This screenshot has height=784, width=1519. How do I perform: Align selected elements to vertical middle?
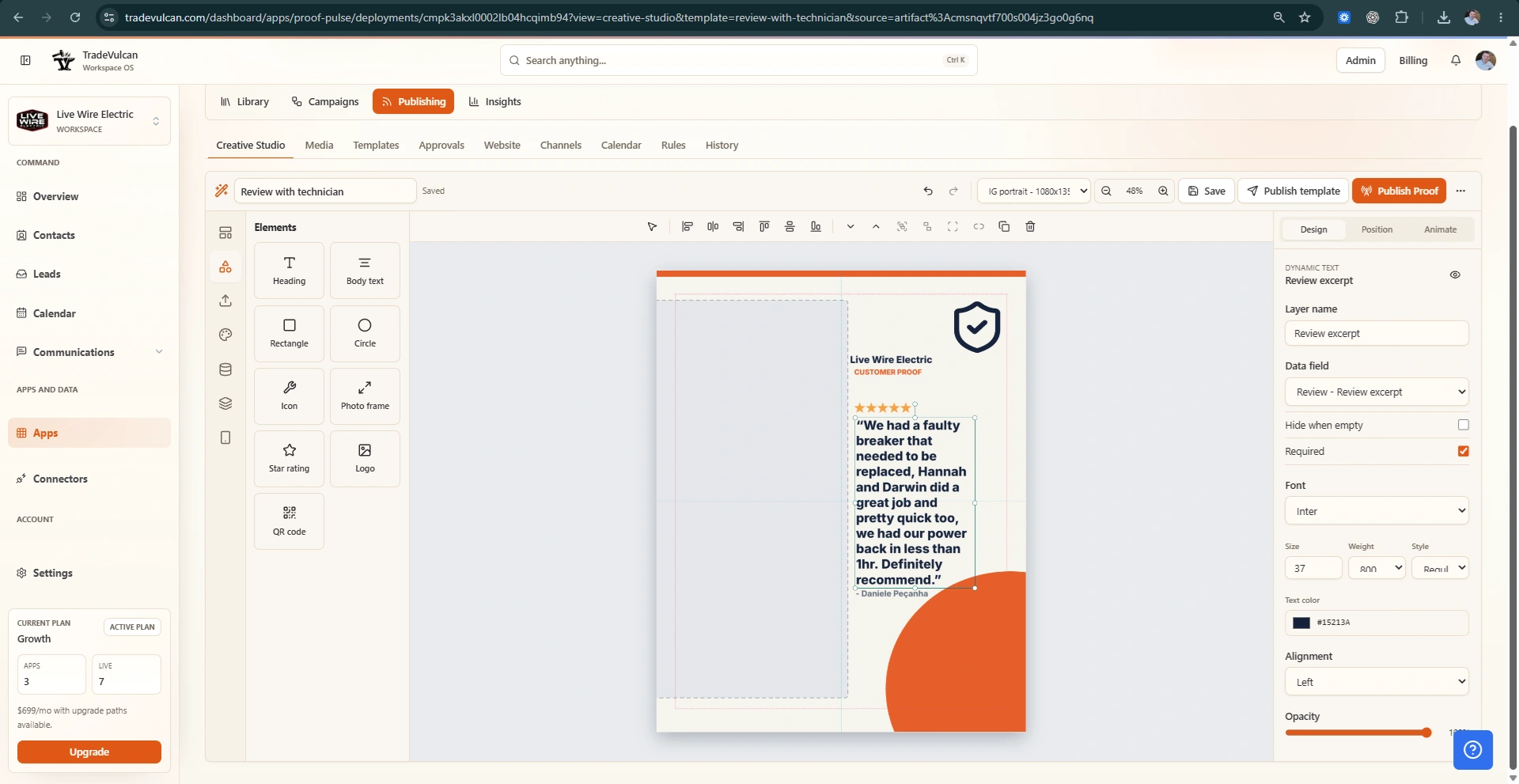[x=790, y=227]
